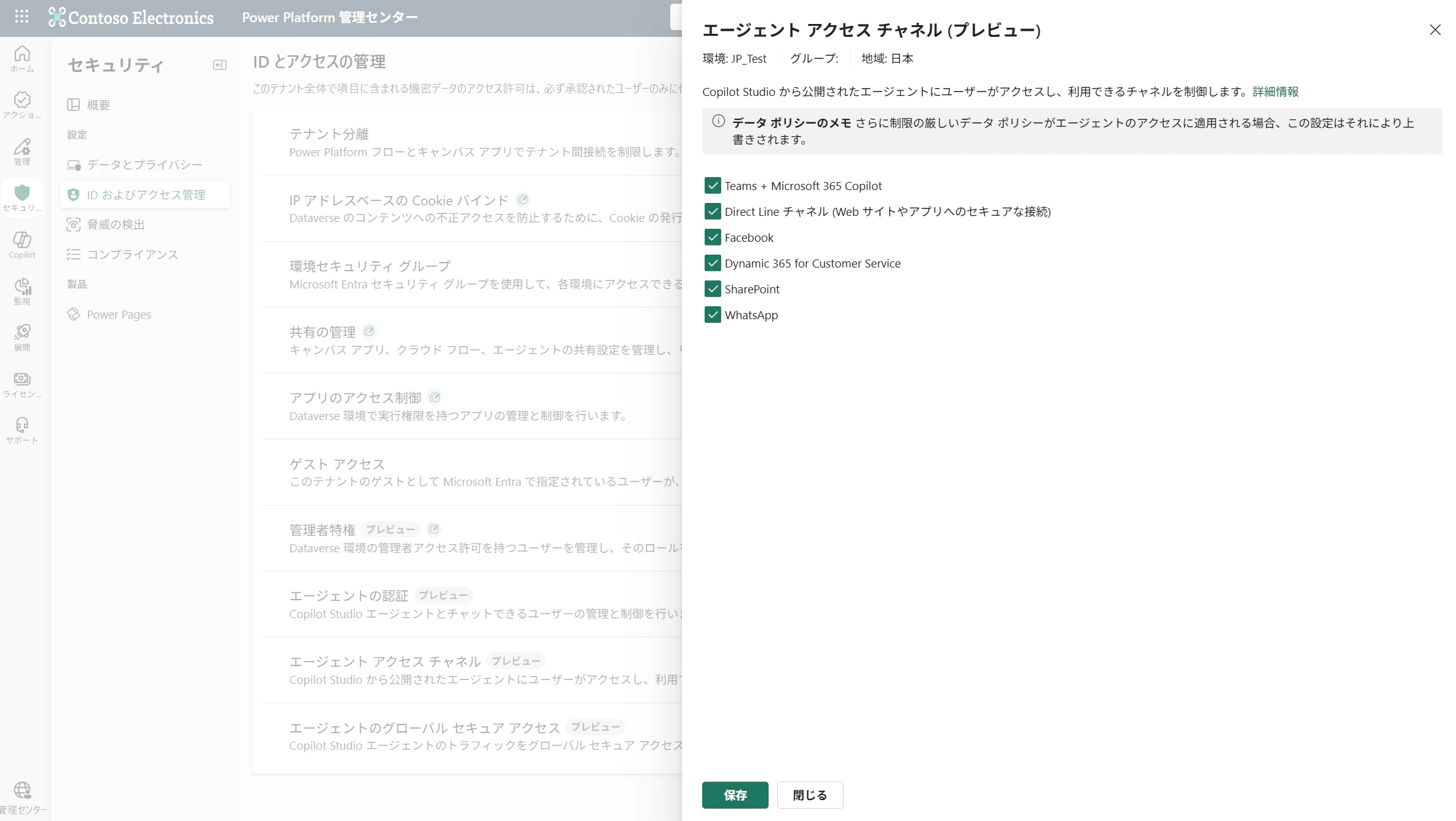Open the app launcher waffle icon

(x=22, y=17)
